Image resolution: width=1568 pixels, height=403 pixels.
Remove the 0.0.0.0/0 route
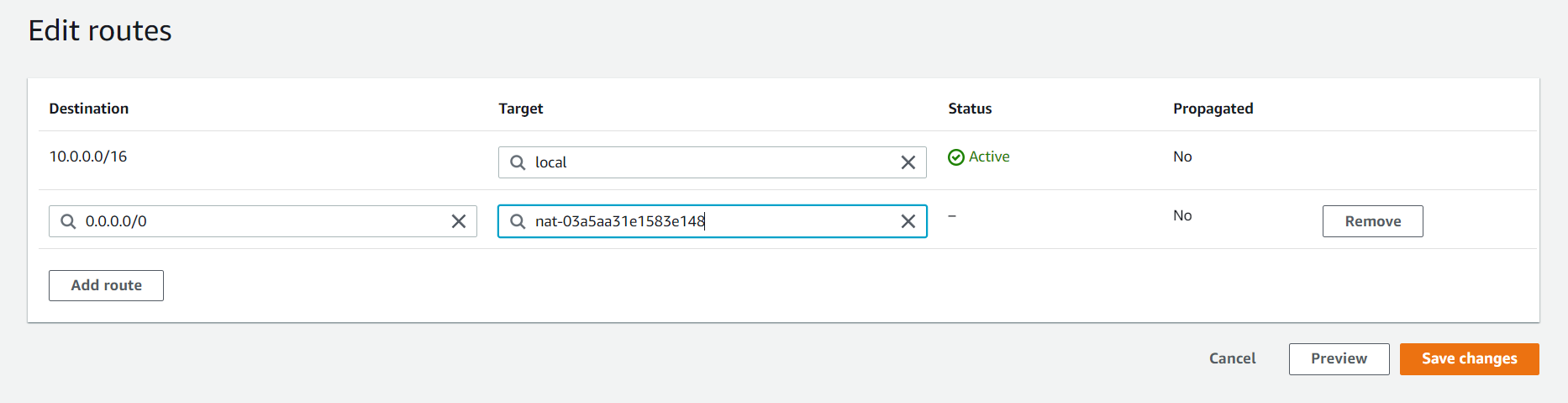(1372, 221)
